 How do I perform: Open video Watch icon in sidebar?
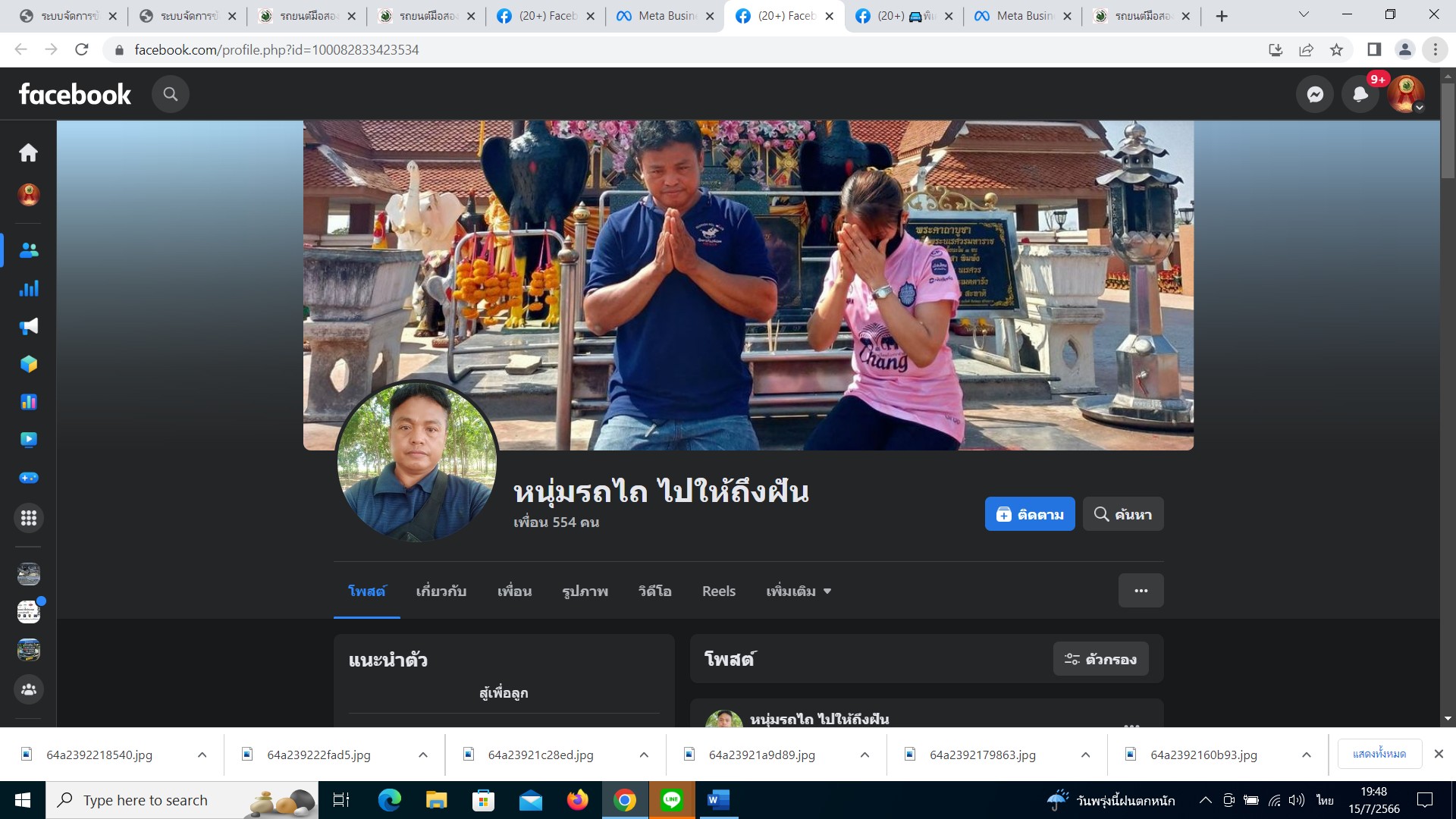pos(29,440)
